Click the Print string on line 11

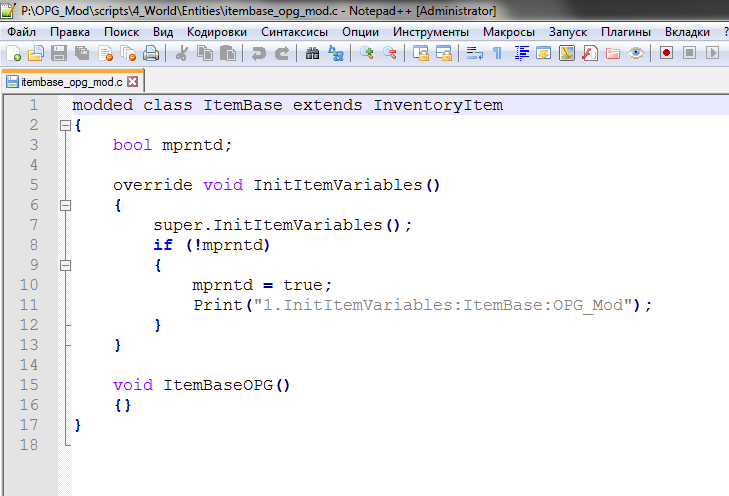point(443,305)
